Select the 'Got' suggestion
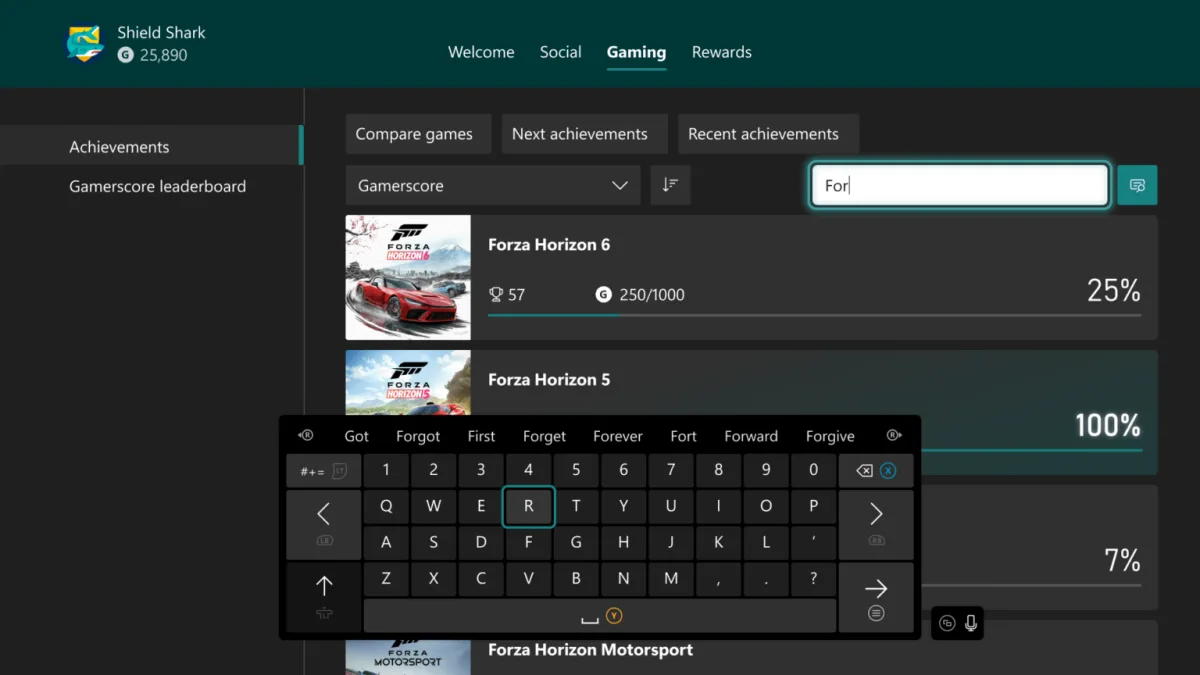Viewport: 1200px width, 675px height. coord(357,436)
